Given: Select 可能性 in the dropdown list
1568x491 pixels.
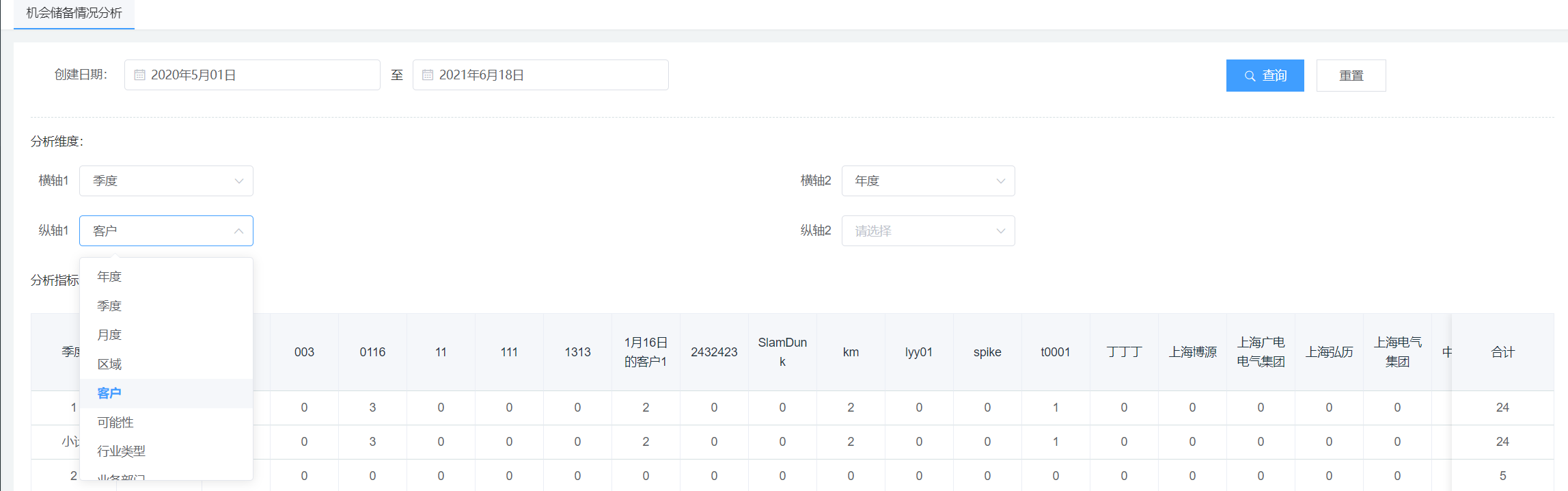Looking at the screenshot, I should coord(115,423).
